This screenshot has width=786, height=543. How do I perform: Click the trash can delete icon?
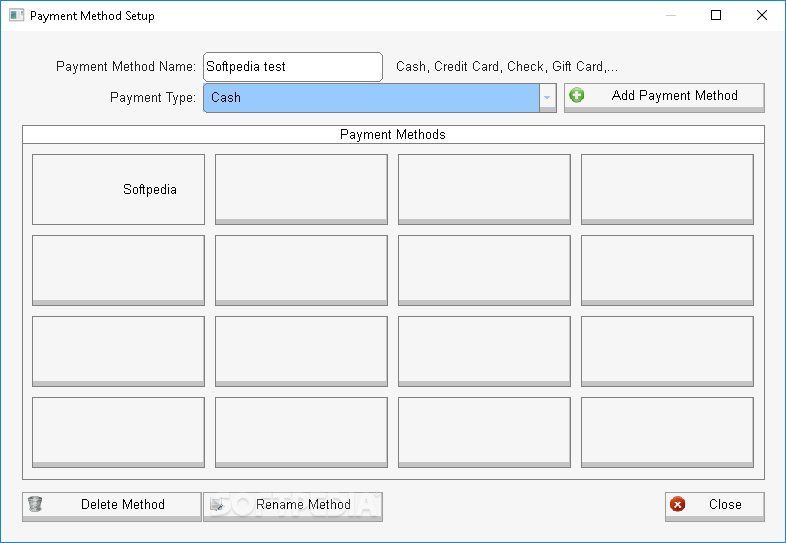pos(35,504)
